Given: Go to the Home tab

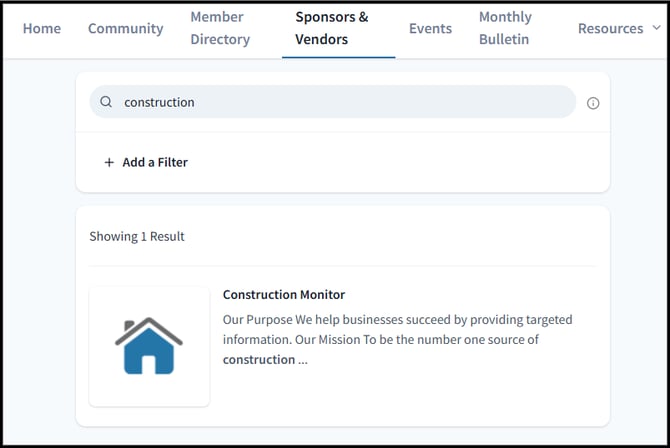Looking at the screenshot, I should pos(42,28).
